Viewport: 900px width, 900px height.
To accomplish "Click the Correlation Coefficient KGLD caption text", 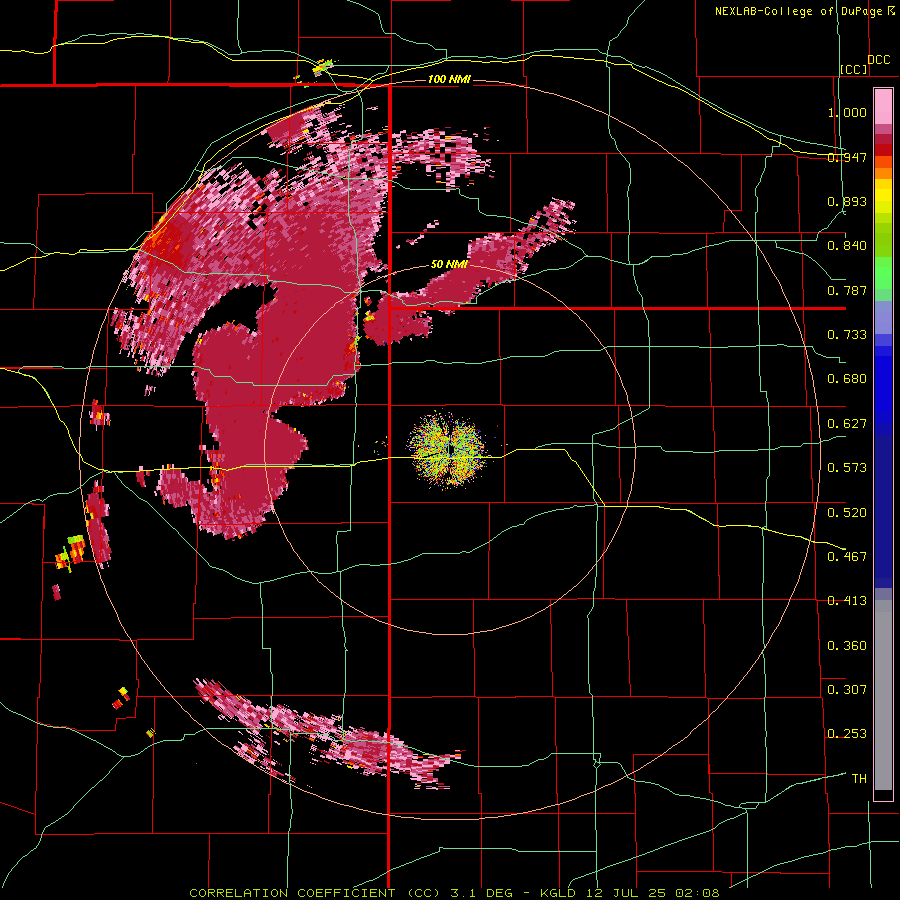I will point(454,893).
